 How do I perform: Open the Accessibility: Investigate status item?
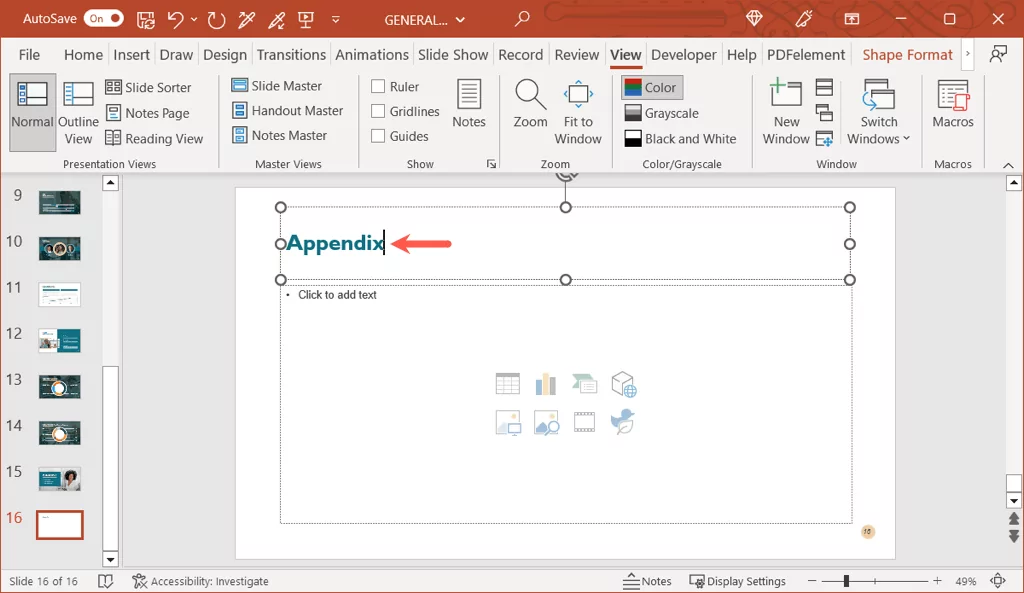pyautogui.click(x=200, y=581)
